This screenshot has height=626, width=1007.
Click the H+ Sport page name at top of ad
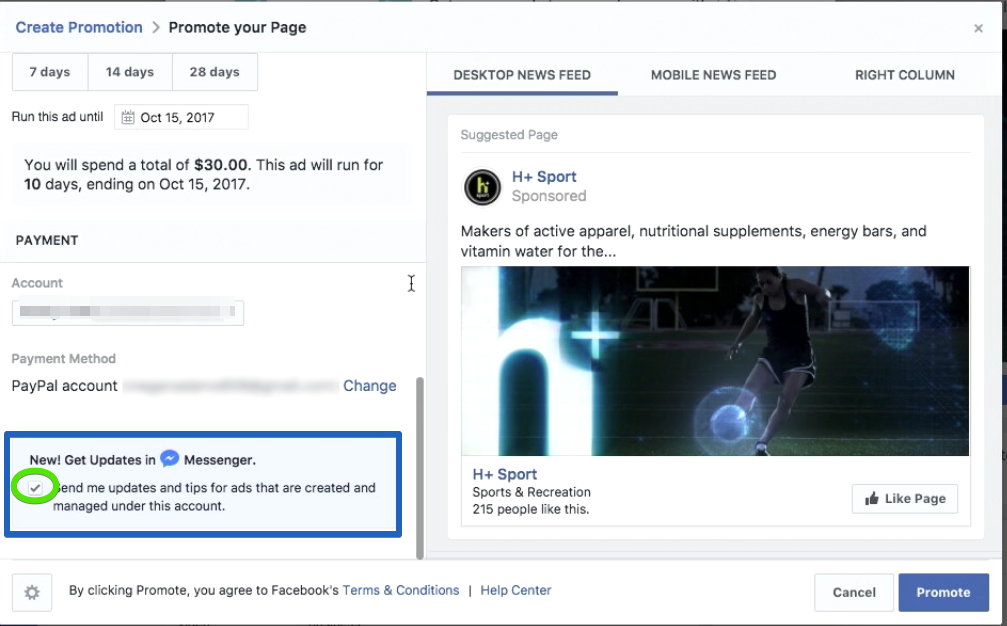(544, 177)
